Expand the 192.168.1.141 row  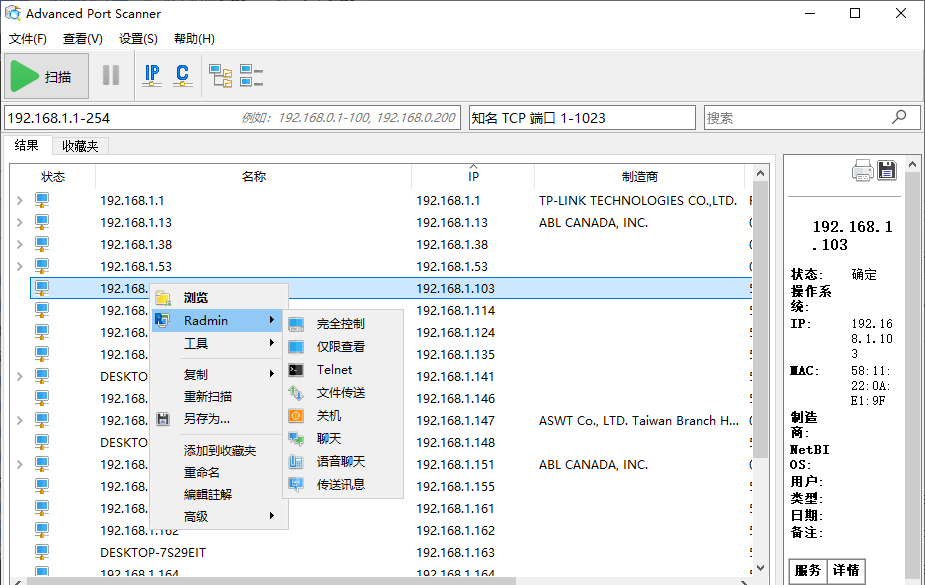coord(19,376)
